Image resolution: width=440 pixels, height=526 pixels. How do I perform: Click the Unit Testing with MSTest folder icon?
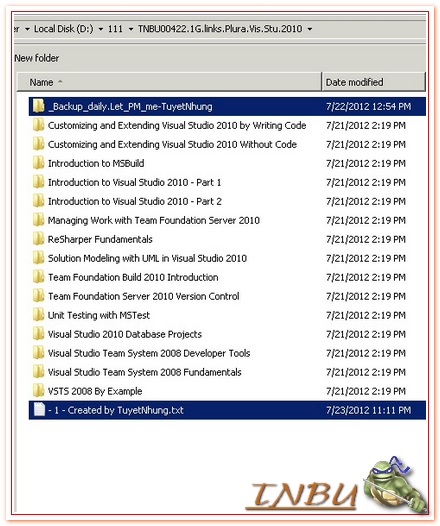[39, 315]
